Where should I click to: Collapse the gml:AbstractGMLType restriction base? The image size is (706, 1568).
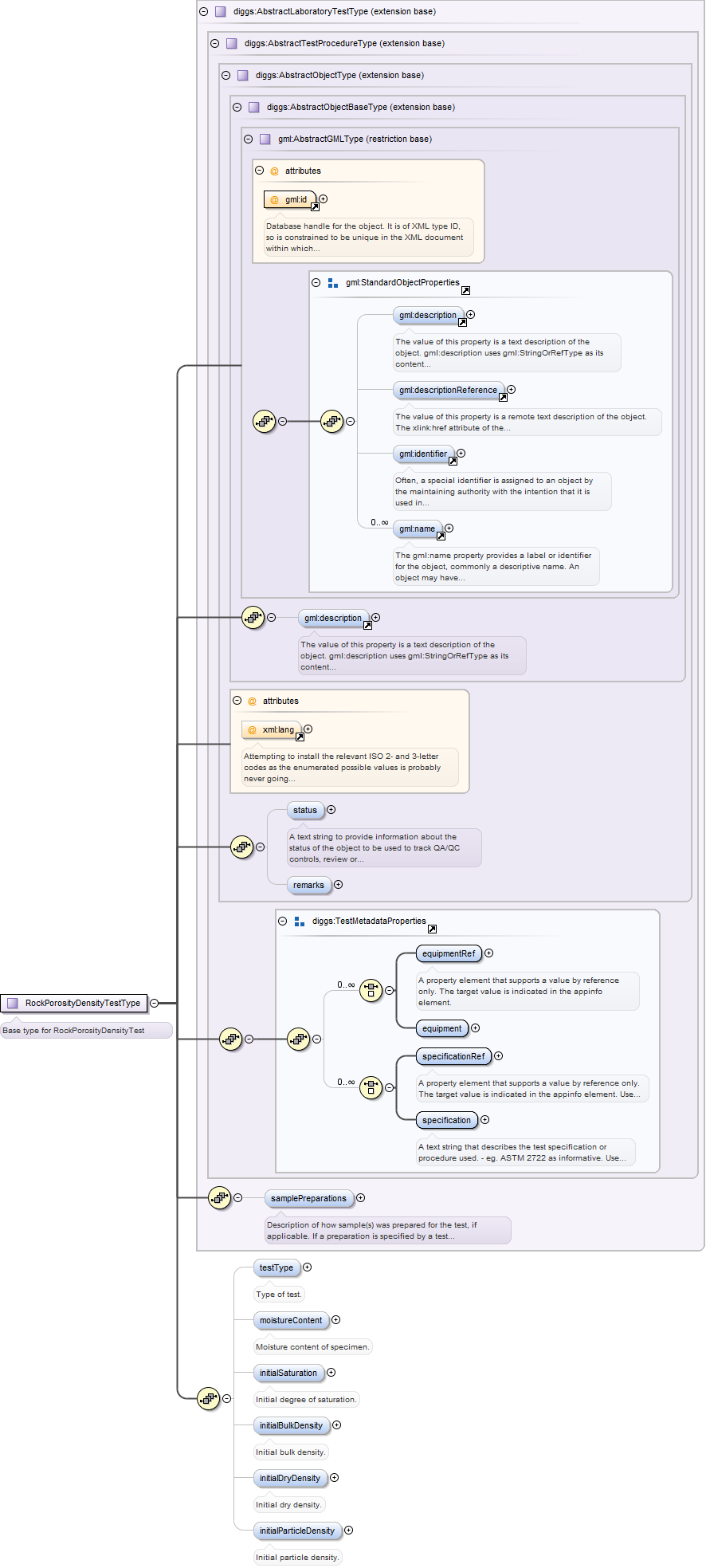tap(248, 140)
